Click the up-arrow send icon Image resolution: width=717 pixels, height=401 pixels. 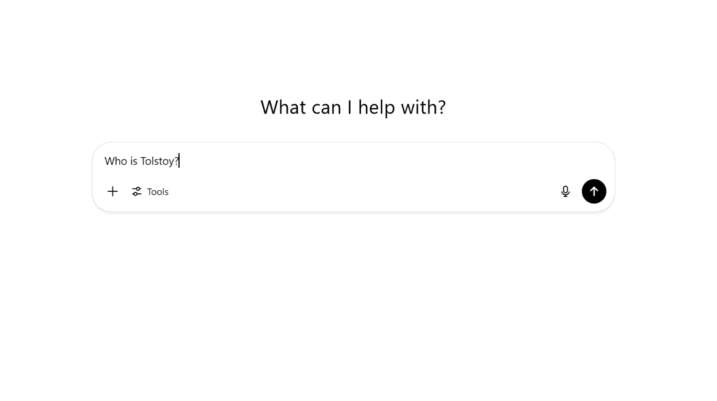pos(594,191)
